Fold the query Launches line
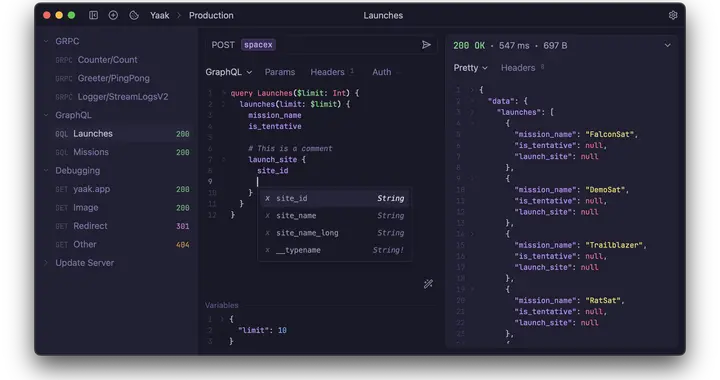720x380 pixels. click(224, 93)
